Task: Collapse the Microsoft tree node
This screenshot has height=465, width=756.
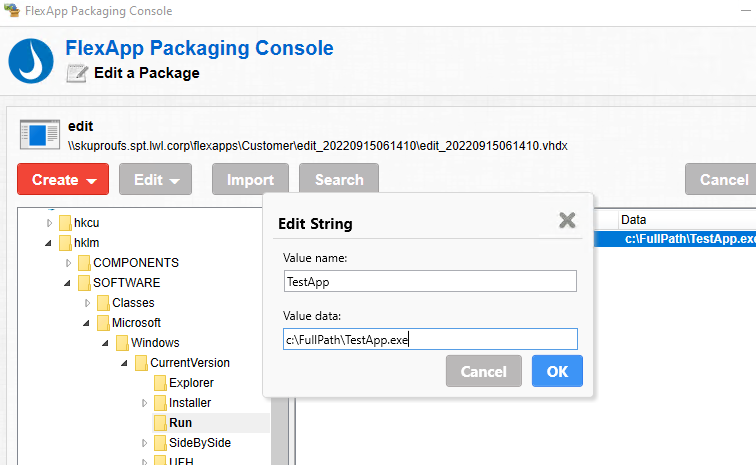Action: [x=86, y=323]
